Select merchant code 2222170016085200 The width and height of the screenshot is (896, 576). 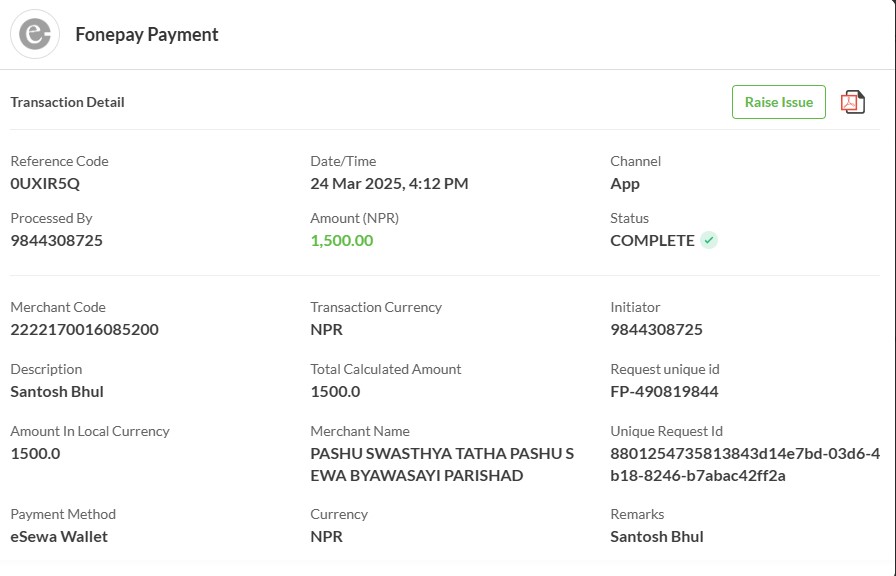coord(85,330)
